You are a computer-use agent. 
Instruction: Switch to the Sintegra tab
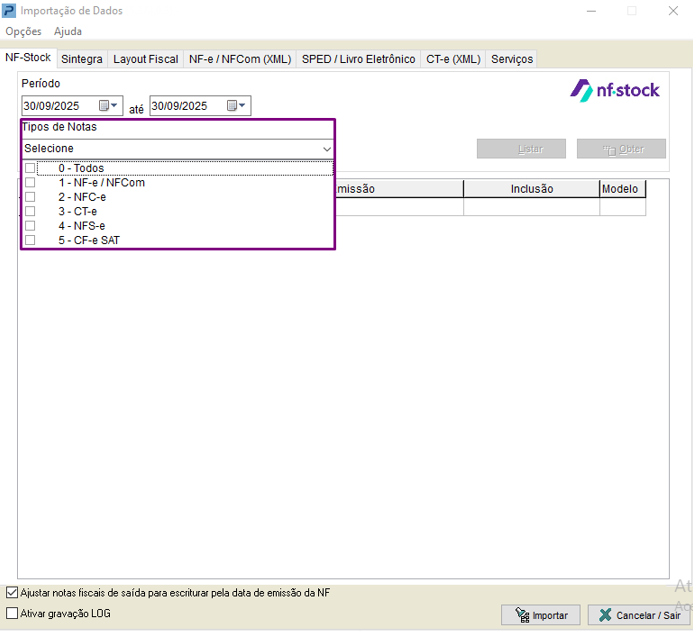(82, 59)
